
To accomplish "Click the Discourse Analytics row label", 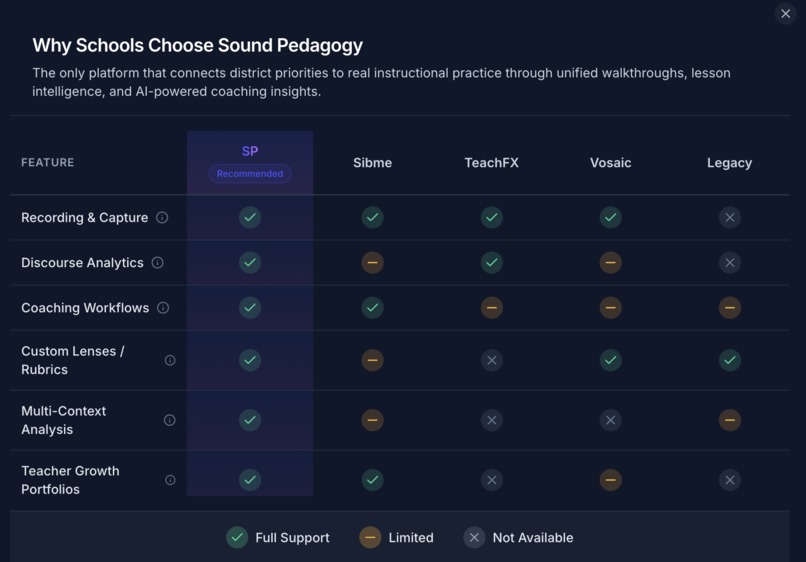I will [82, 263].
